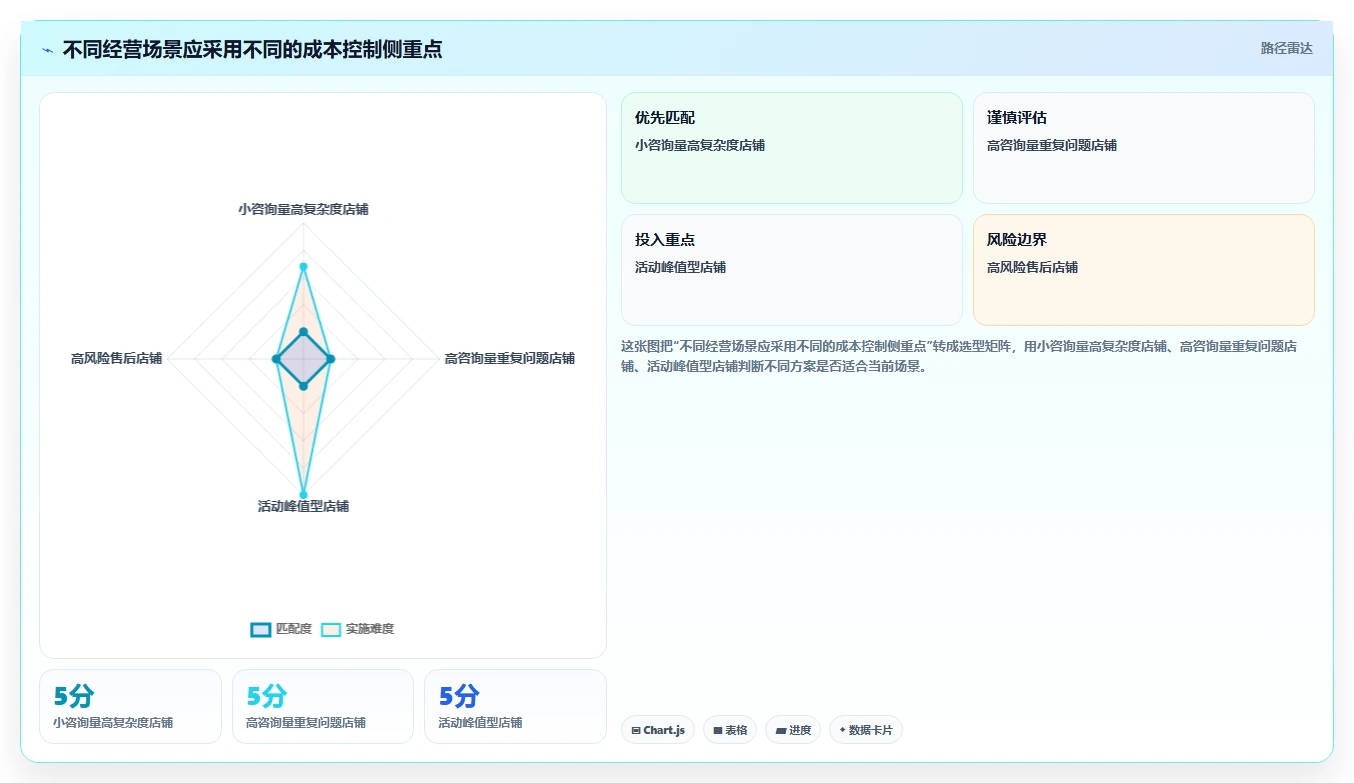Click the 匹配度 data point on the top axis
The width and height of the screenshot is (1354, 783).
coord(303,331)
